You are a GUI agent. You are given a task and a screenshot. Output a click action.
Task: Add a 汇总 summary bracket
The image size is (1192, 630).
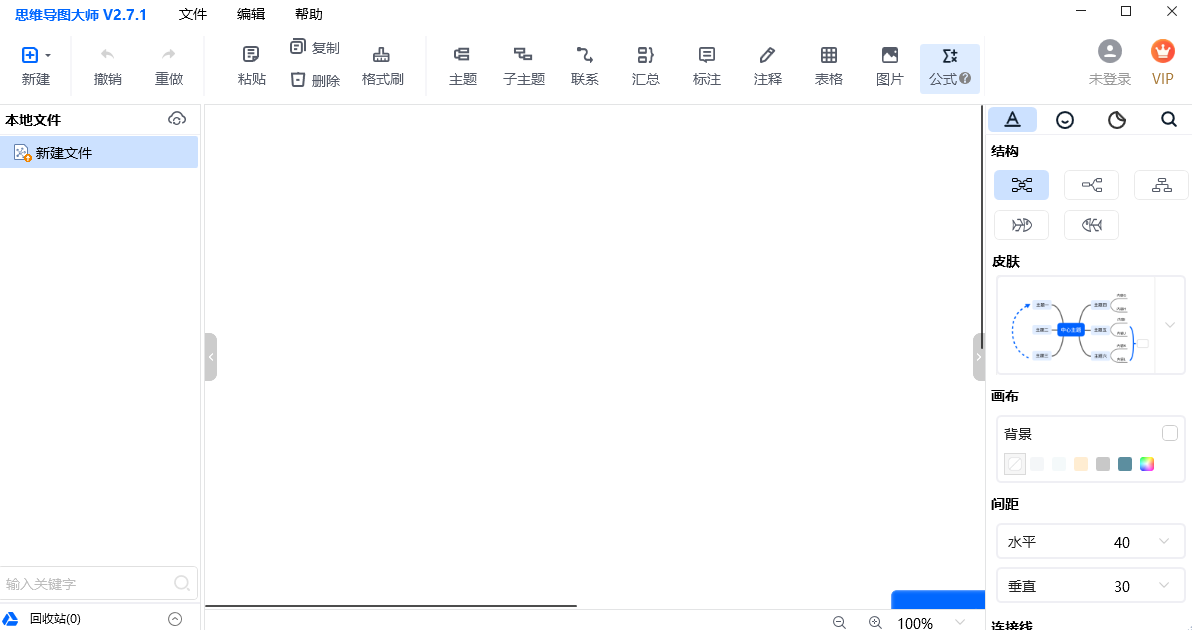[645, 66]
